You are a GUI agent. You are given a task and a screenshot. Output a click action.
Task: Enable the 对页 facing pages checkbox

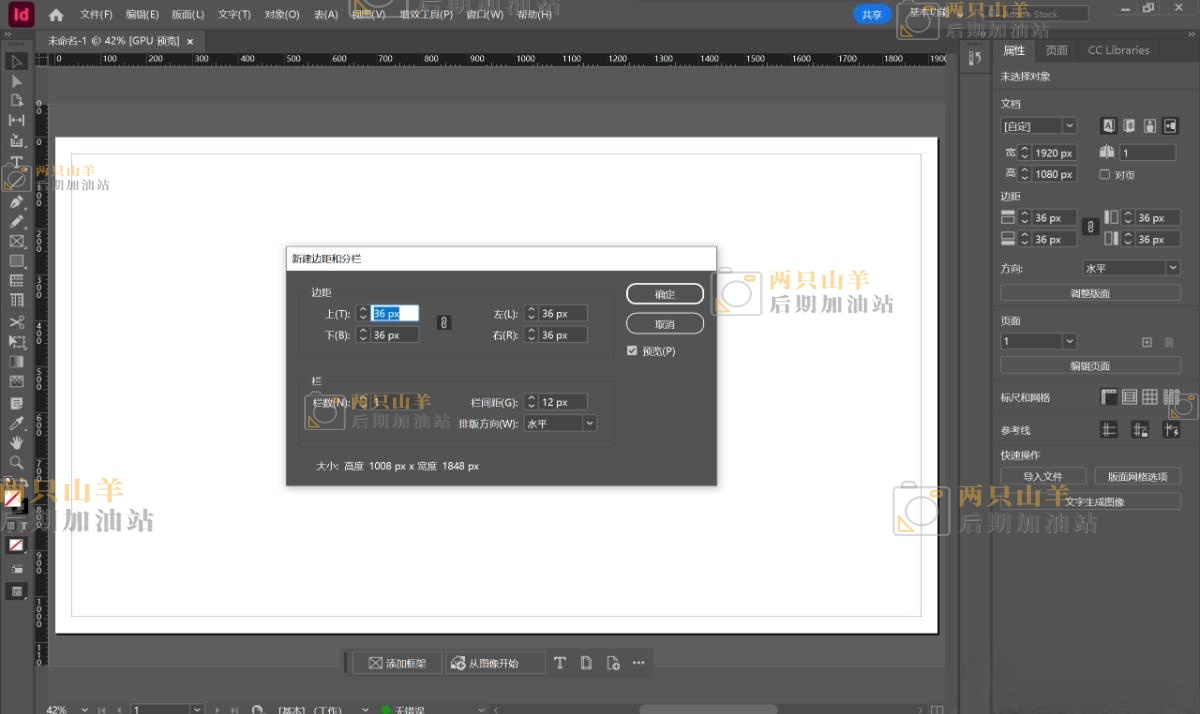pyautogui.click(x=1104, y=174)
